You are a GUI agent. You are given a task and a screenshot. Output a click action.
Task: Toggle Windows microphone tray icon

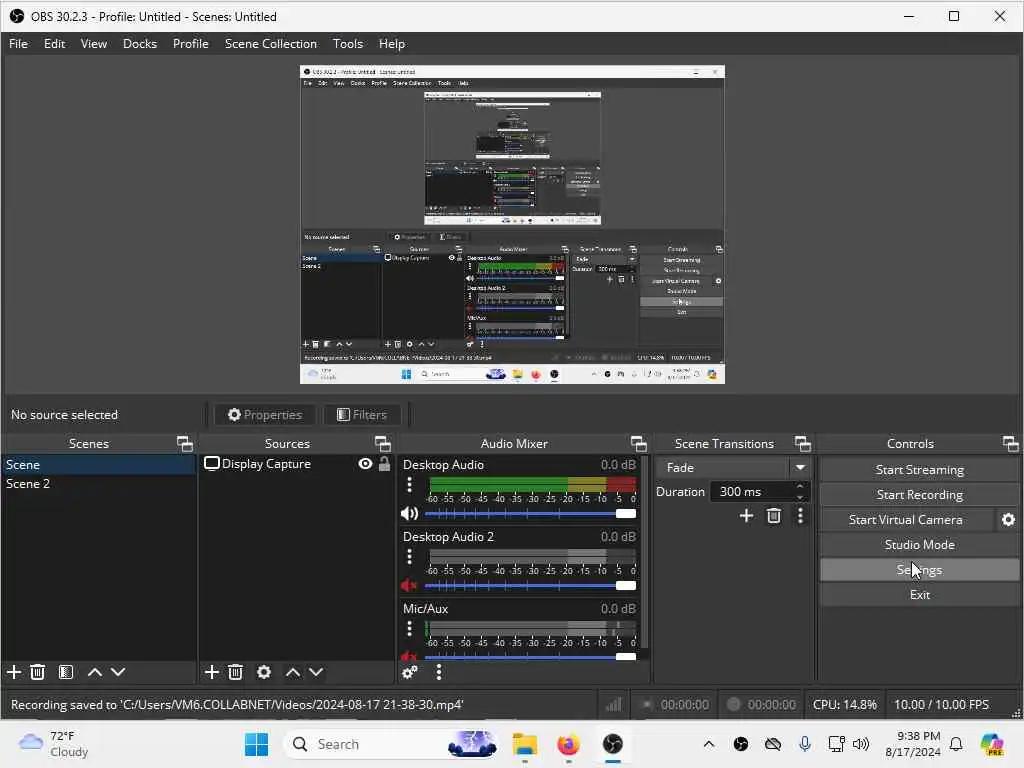point(805,744)
